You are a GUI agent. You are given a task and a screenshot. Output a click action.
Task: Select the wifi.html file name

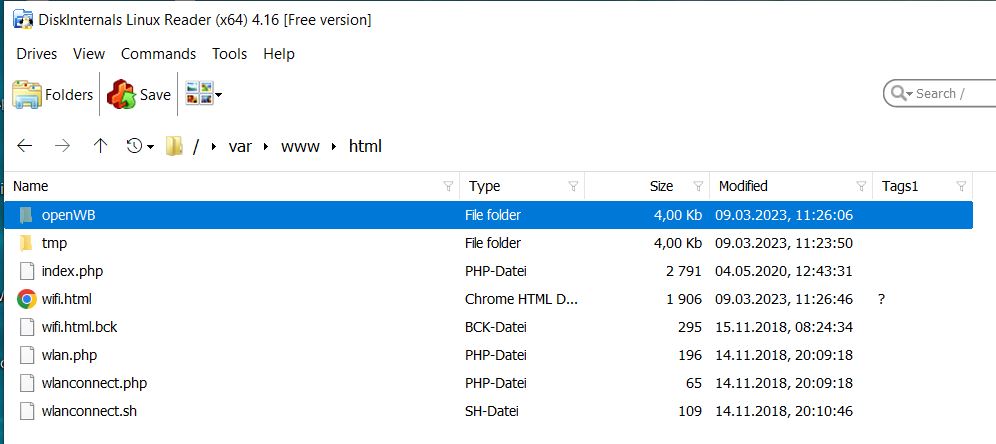(x=67, y=299)
